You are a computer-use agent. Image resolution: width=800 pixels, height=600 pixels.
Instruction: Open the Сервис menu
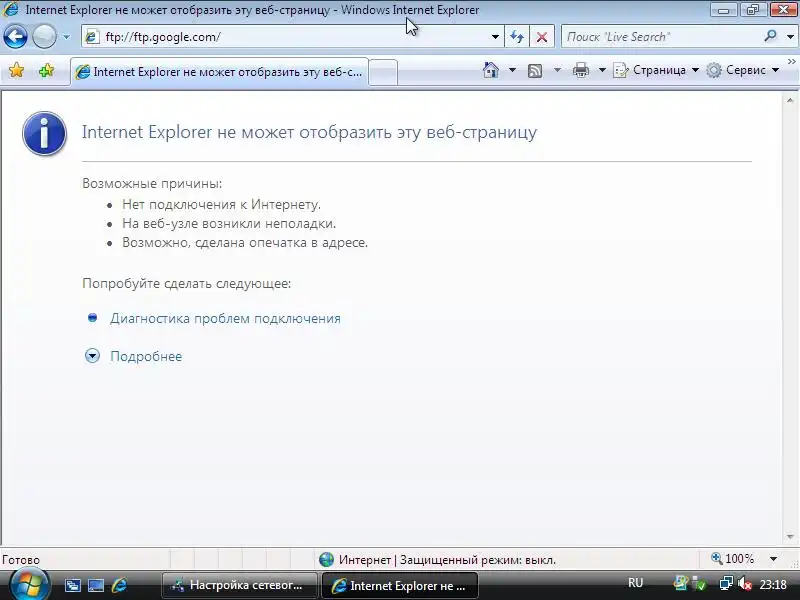(x=743, y=70)
